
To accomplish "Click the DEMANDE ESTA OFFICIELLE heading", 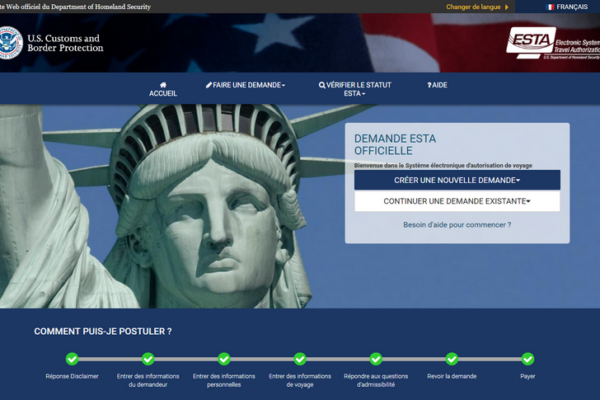I will coord(395,145).
